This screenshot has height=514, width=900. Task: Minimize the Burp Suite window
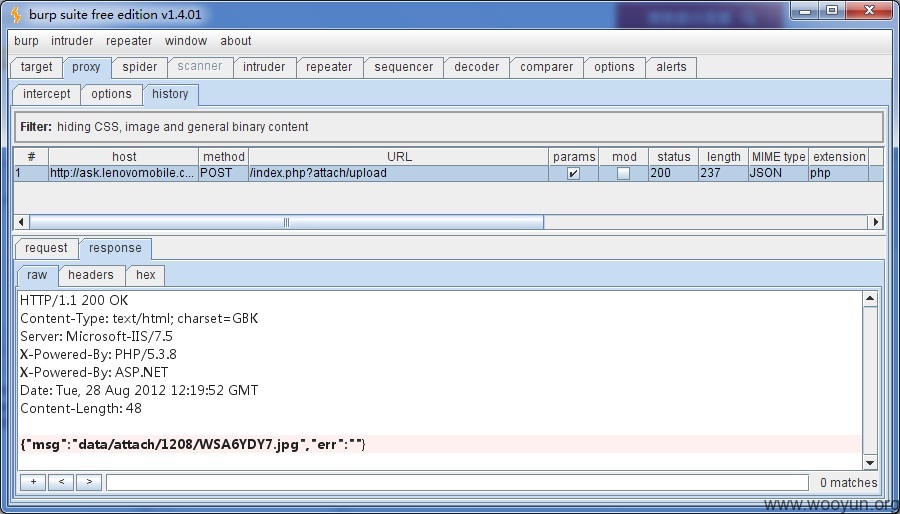click(x=804, y=11)
